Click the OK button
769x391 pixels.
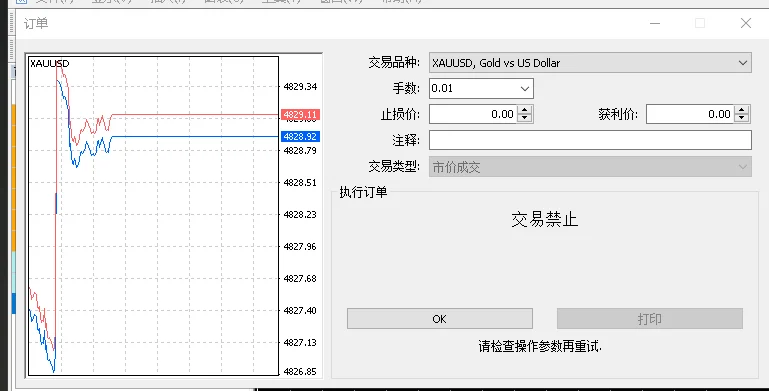tap(439, 319)
